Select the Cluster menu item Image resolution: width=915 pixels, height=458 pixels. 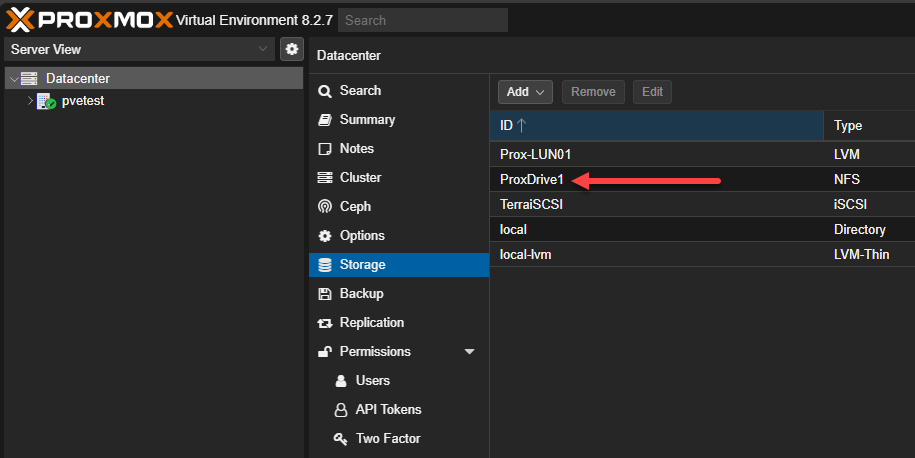(360, 178)
